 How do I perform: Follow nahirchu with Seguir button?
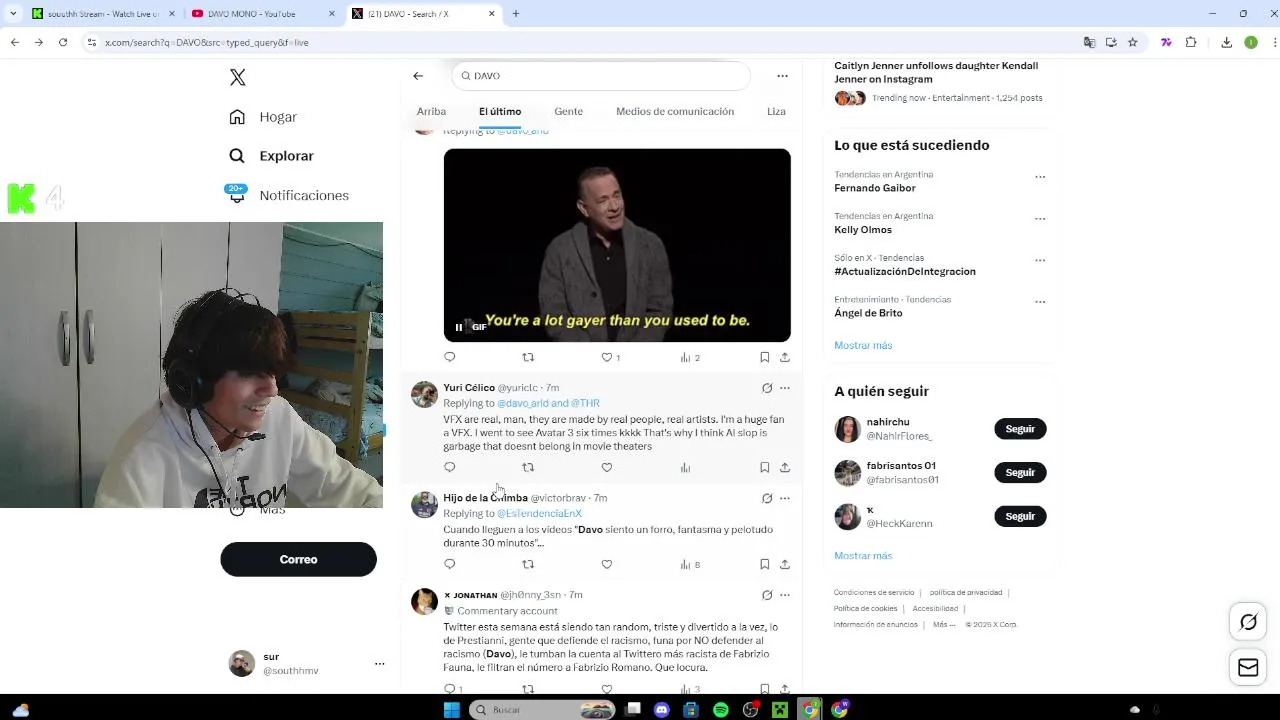tap(1020, 429)
